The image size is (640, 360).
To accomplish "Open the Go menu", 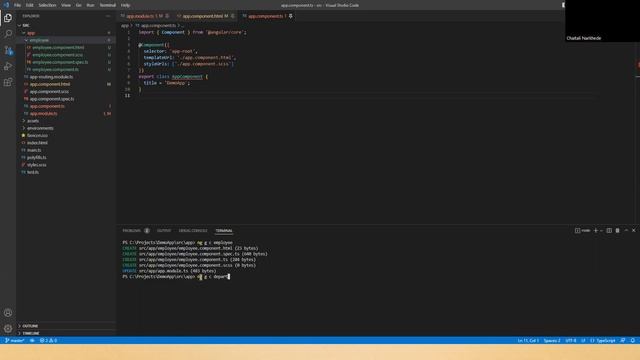I will pyautogui.click(x=78, y=5).
